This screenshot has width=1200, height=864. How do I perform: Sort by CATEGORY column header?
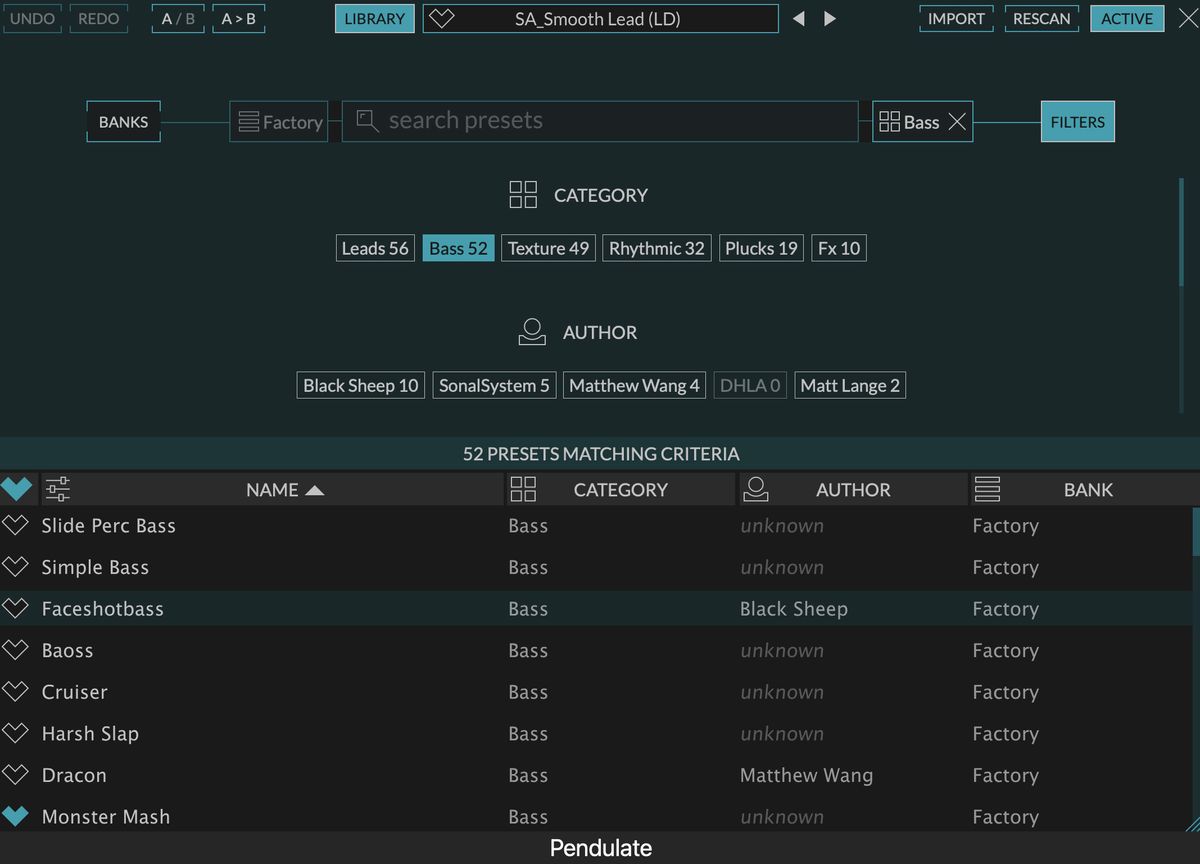click(620, 489)
